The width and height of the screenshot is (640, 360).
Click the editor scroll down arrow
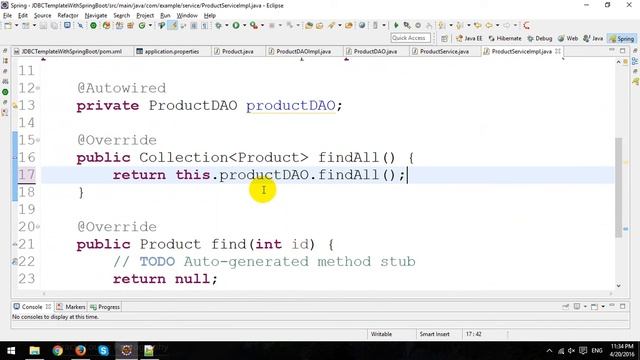(618, 286)
